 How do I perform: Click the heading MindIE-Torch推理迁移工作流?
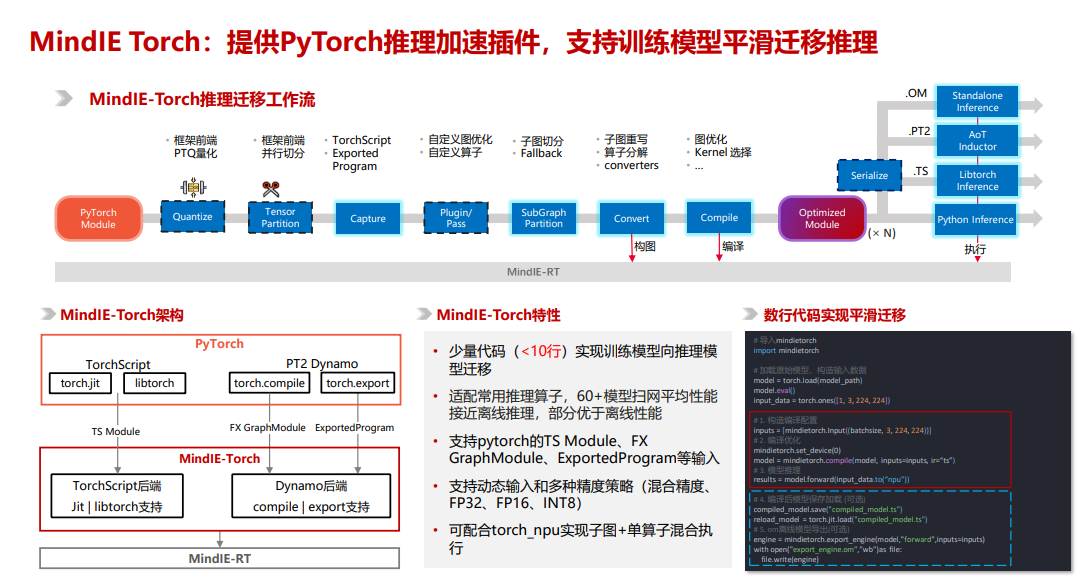point(202,99)
